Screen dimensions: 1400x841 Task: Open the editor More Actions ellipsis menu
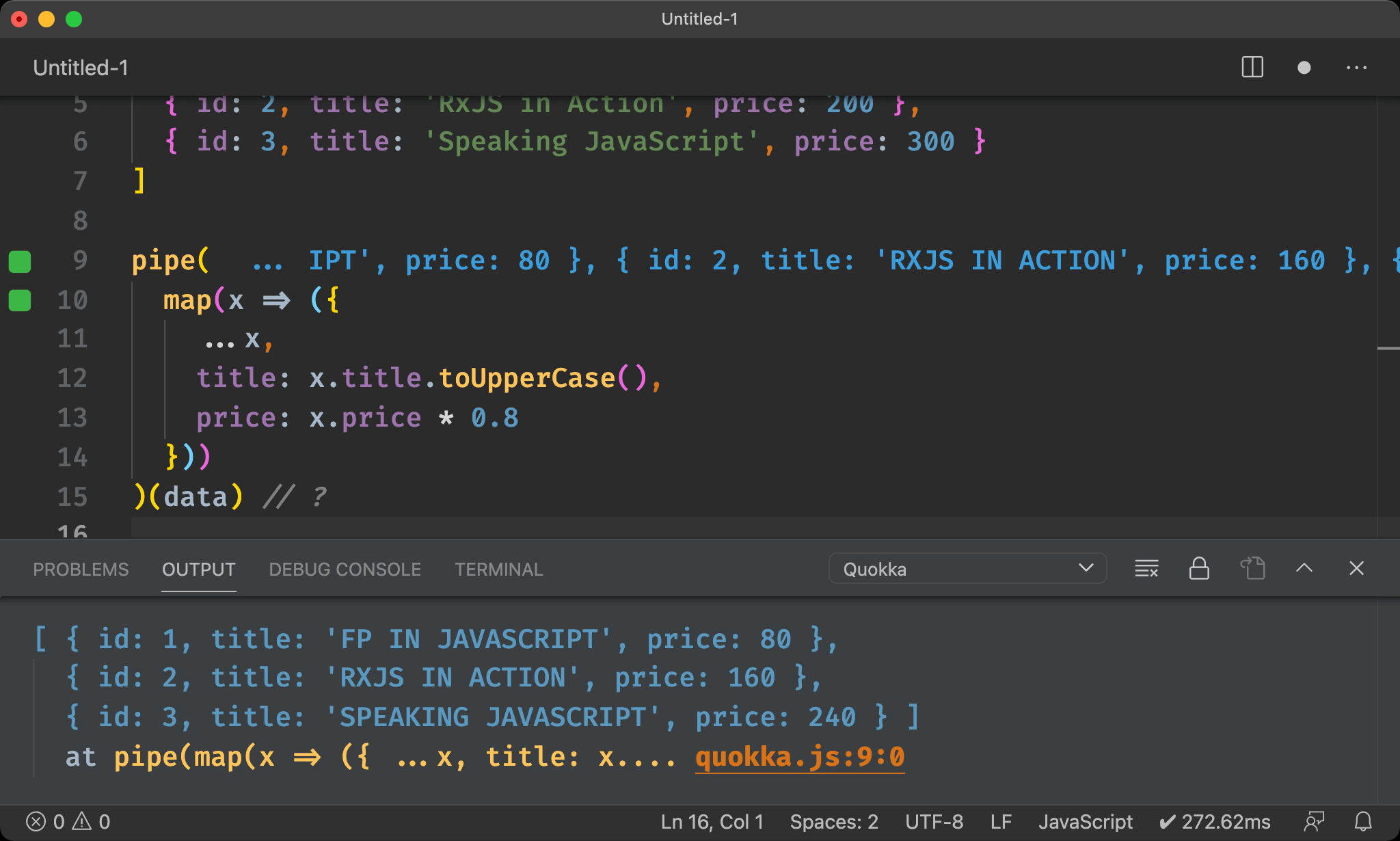tap(1356, 67)
